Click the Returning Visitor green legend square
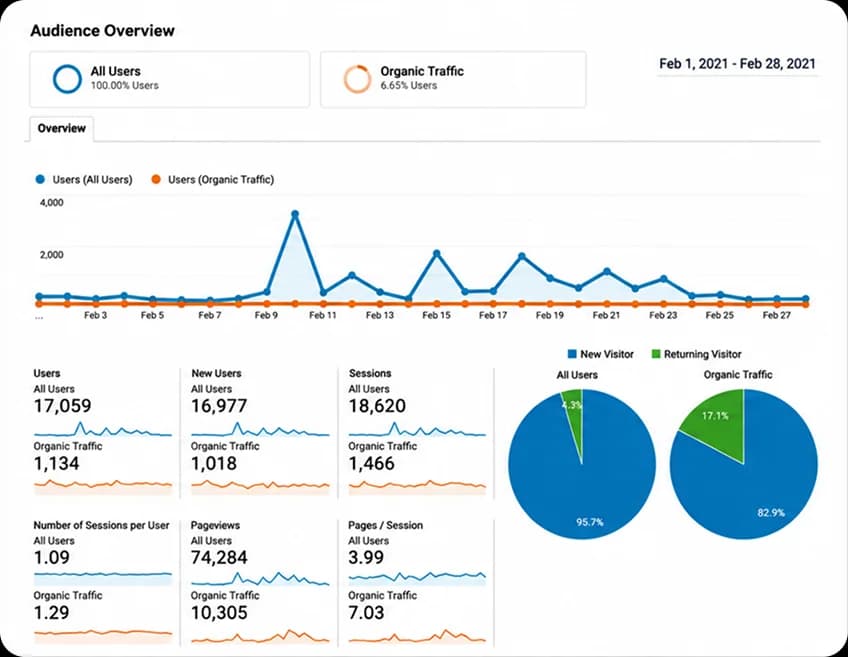 click(656, 354)
